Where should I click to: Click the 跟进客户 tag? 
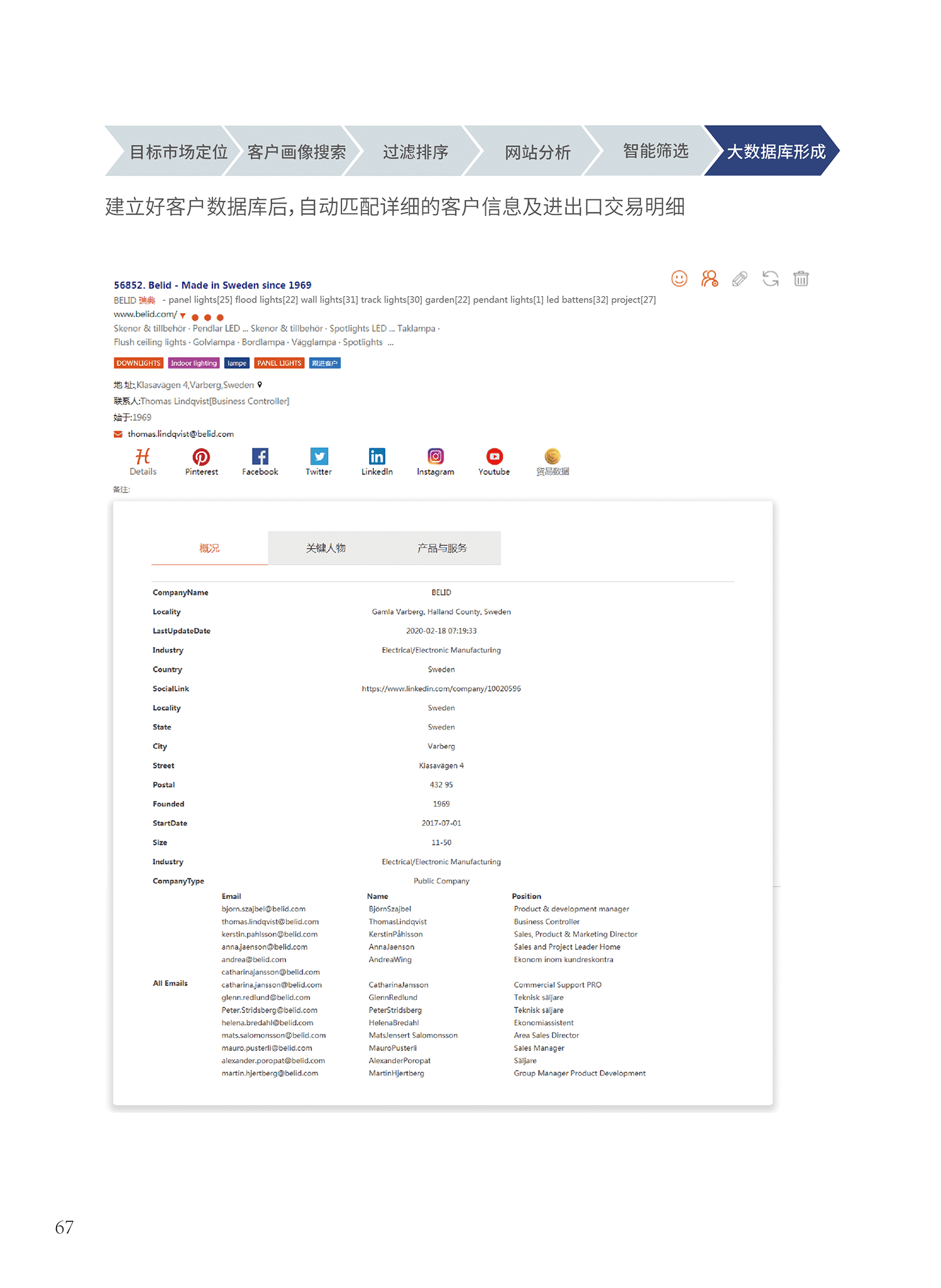coord(324,363)
